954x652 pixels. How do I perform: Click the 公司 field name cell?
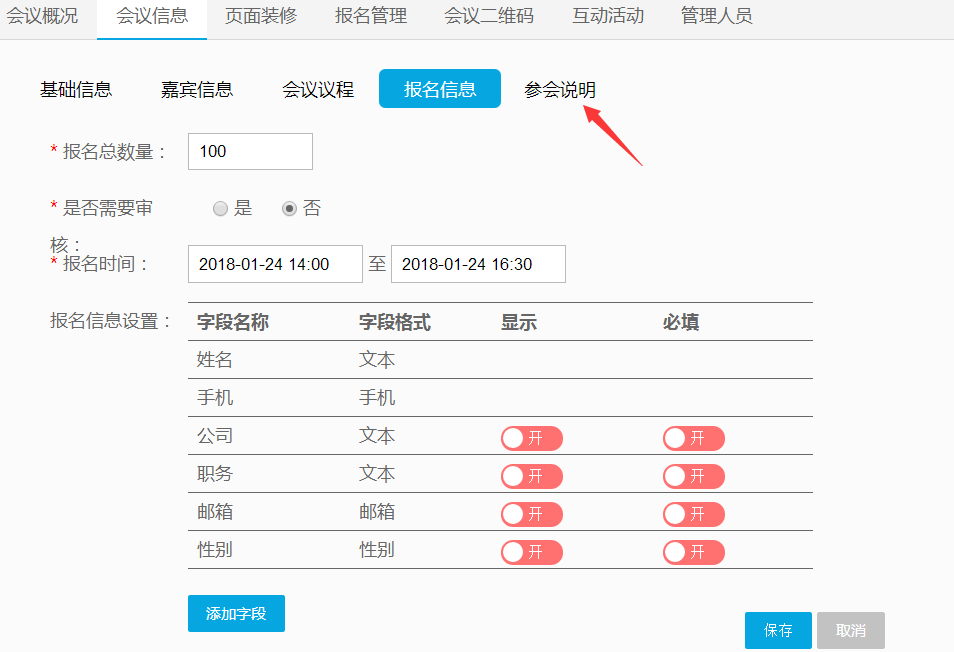[215, 435]
